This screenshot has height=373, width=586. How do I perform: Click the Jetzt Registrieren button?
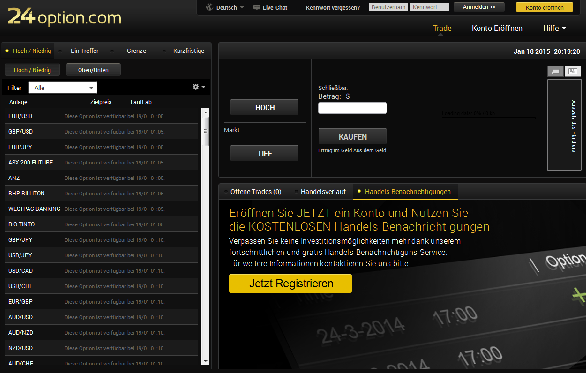tap(290, 283)
